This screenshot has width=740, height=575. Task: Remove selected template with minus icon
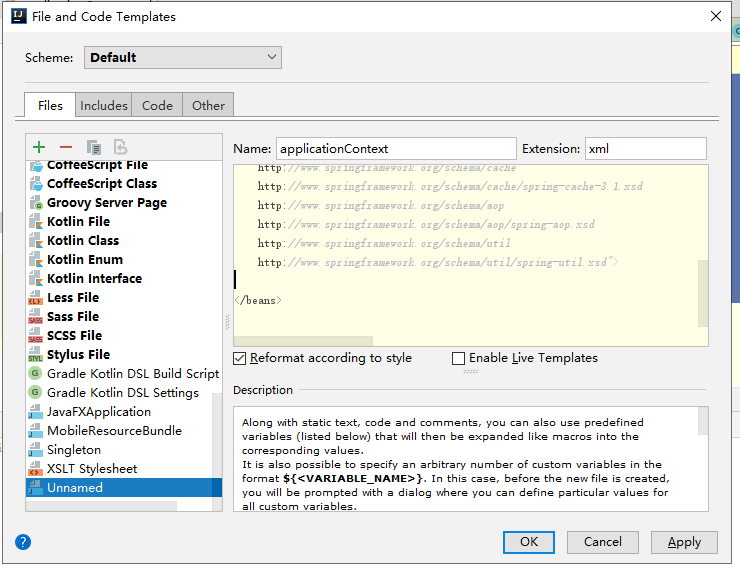(66, 147)
